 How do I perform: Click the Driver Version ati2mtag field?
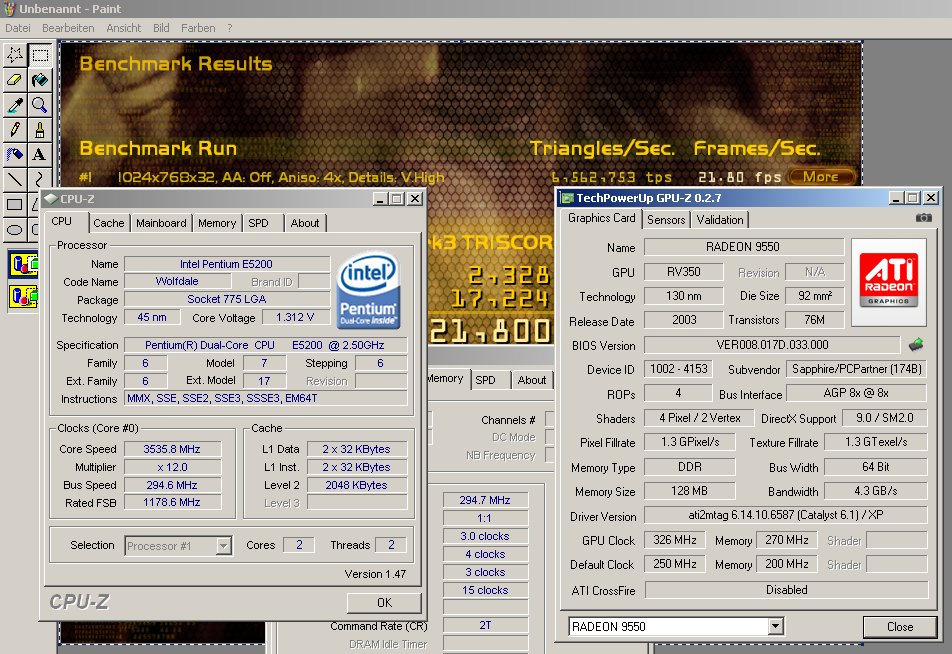pyautogui.click(x=786, y=515)
